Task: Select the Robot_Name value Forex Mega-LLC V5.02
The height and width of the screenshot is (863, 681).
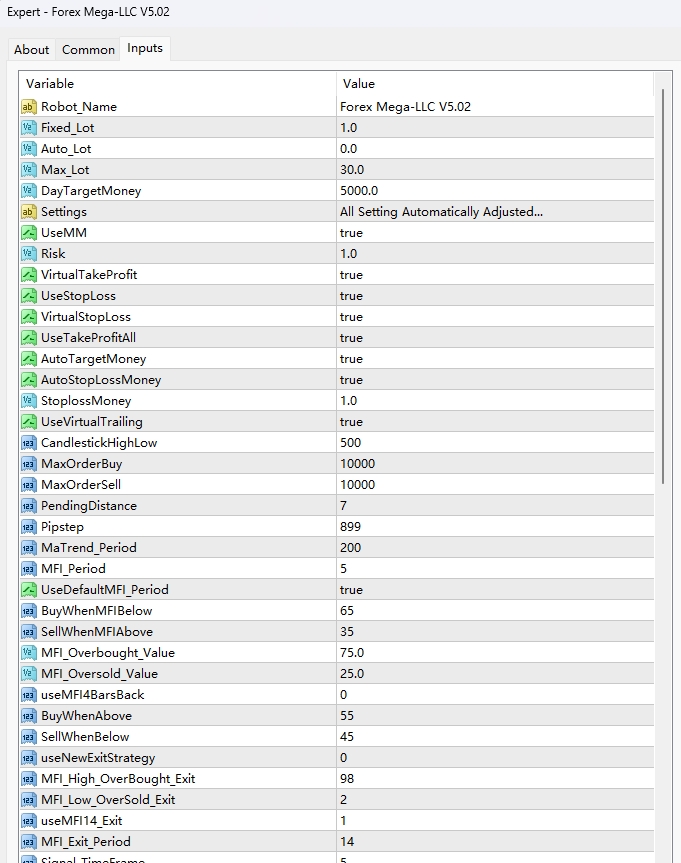Action: [405, 107]
